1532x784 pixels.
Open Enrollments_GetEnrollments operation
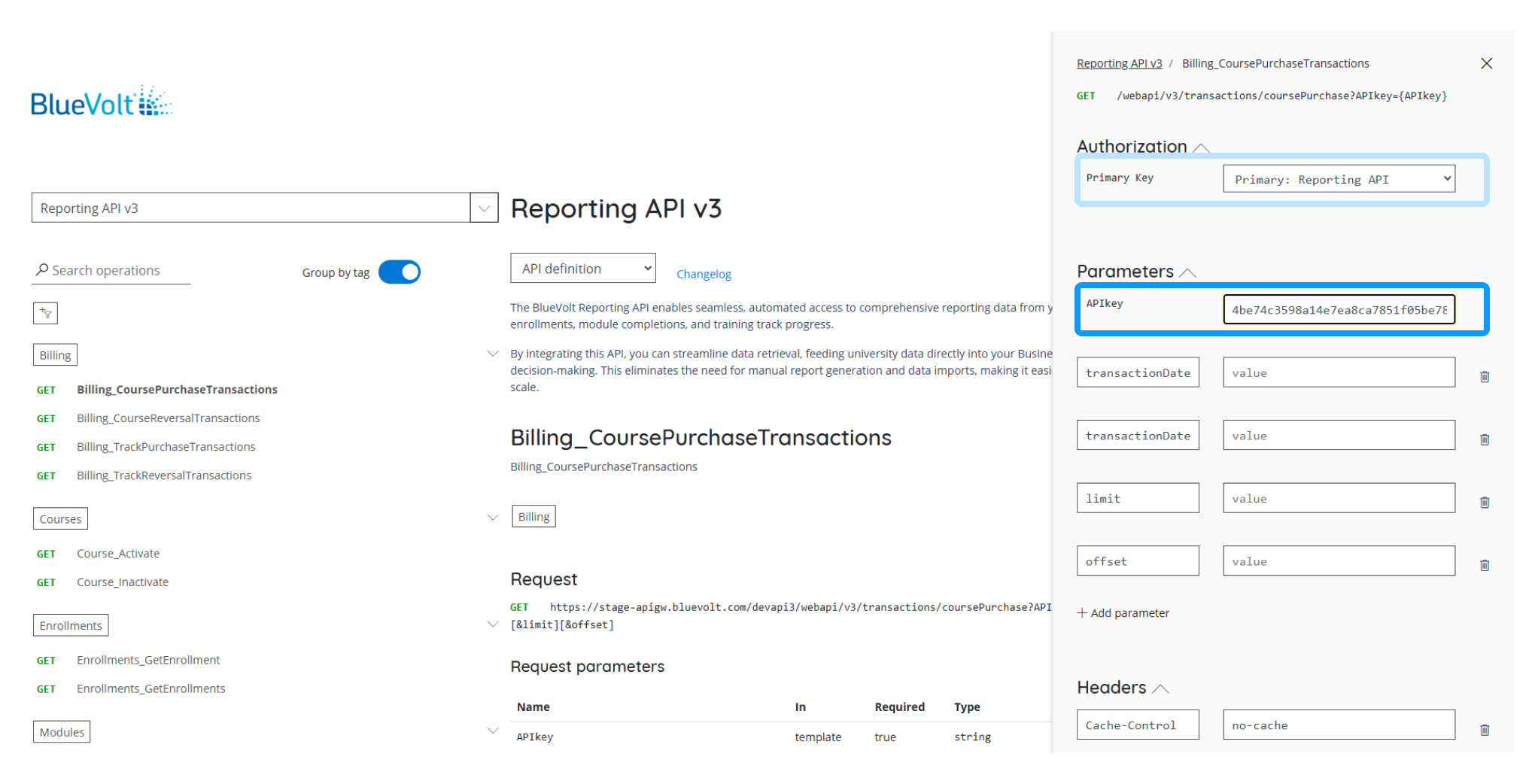pos(150,689)
